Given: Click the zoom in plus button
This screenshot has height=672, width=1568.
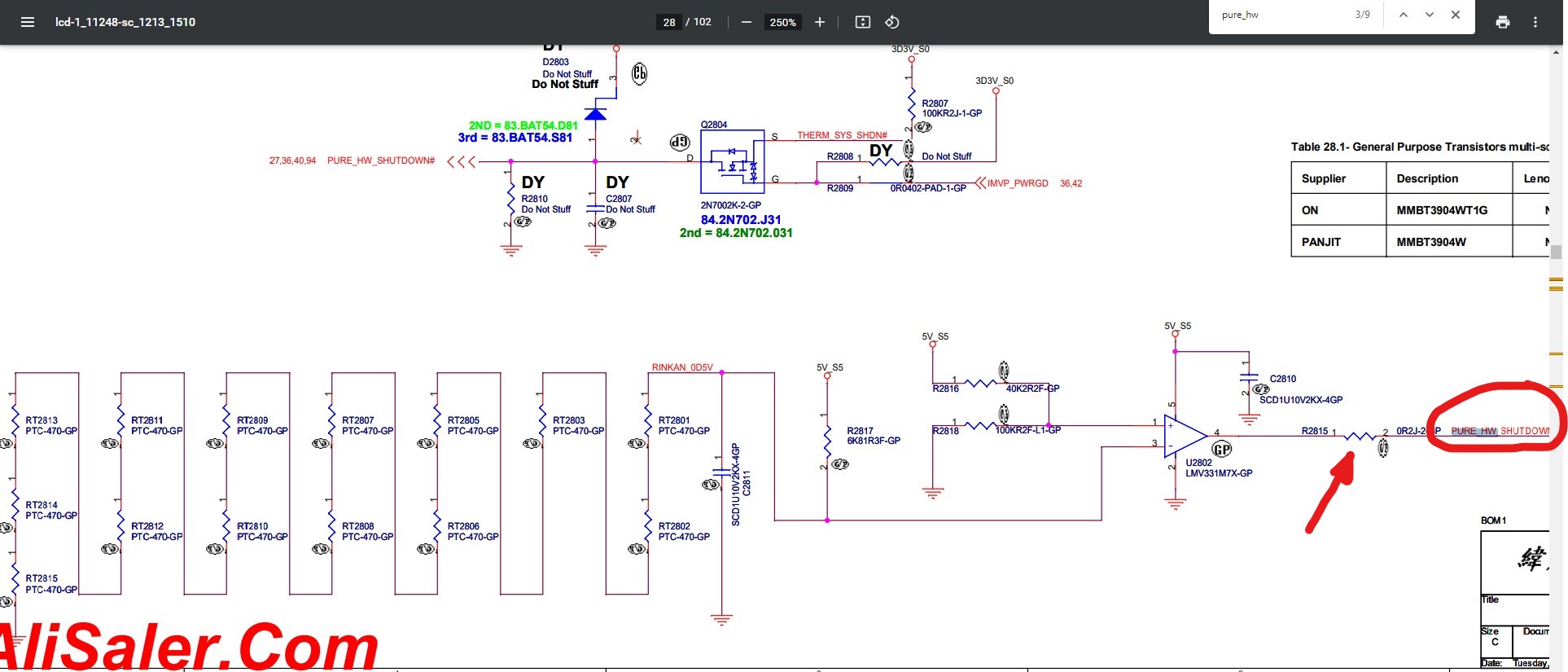Looking at the screenshot, I should (820, 22).
